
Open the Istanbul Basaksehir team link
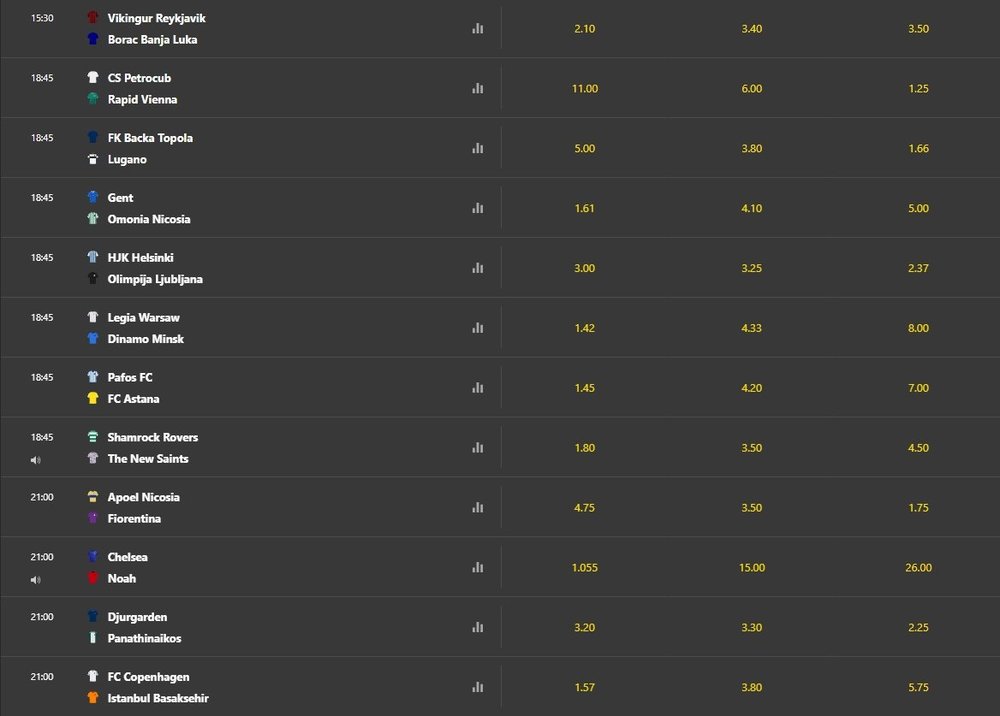point(158,698)
